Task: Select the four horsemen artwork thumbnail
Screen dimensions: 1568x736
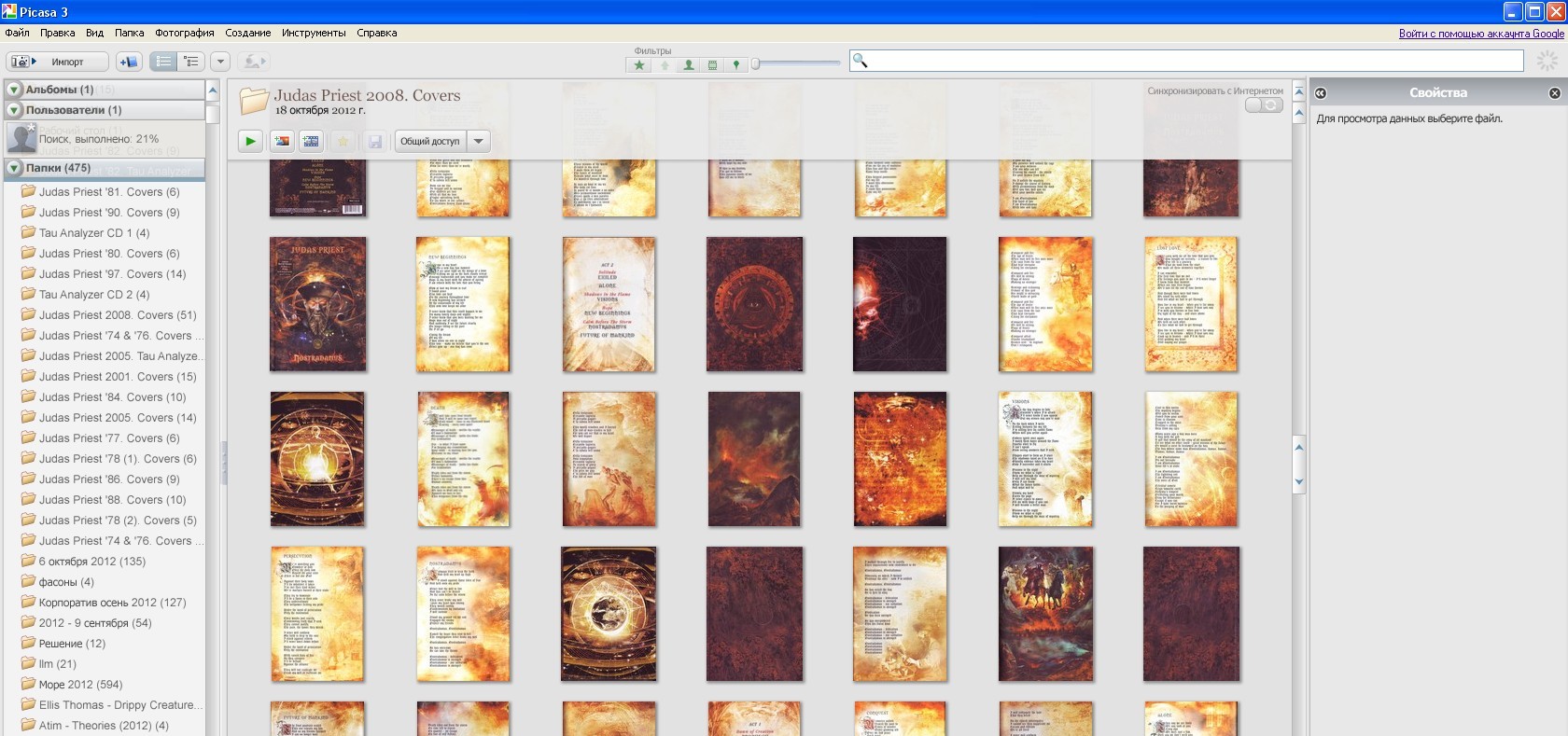Action: [x=1045, y=614]
